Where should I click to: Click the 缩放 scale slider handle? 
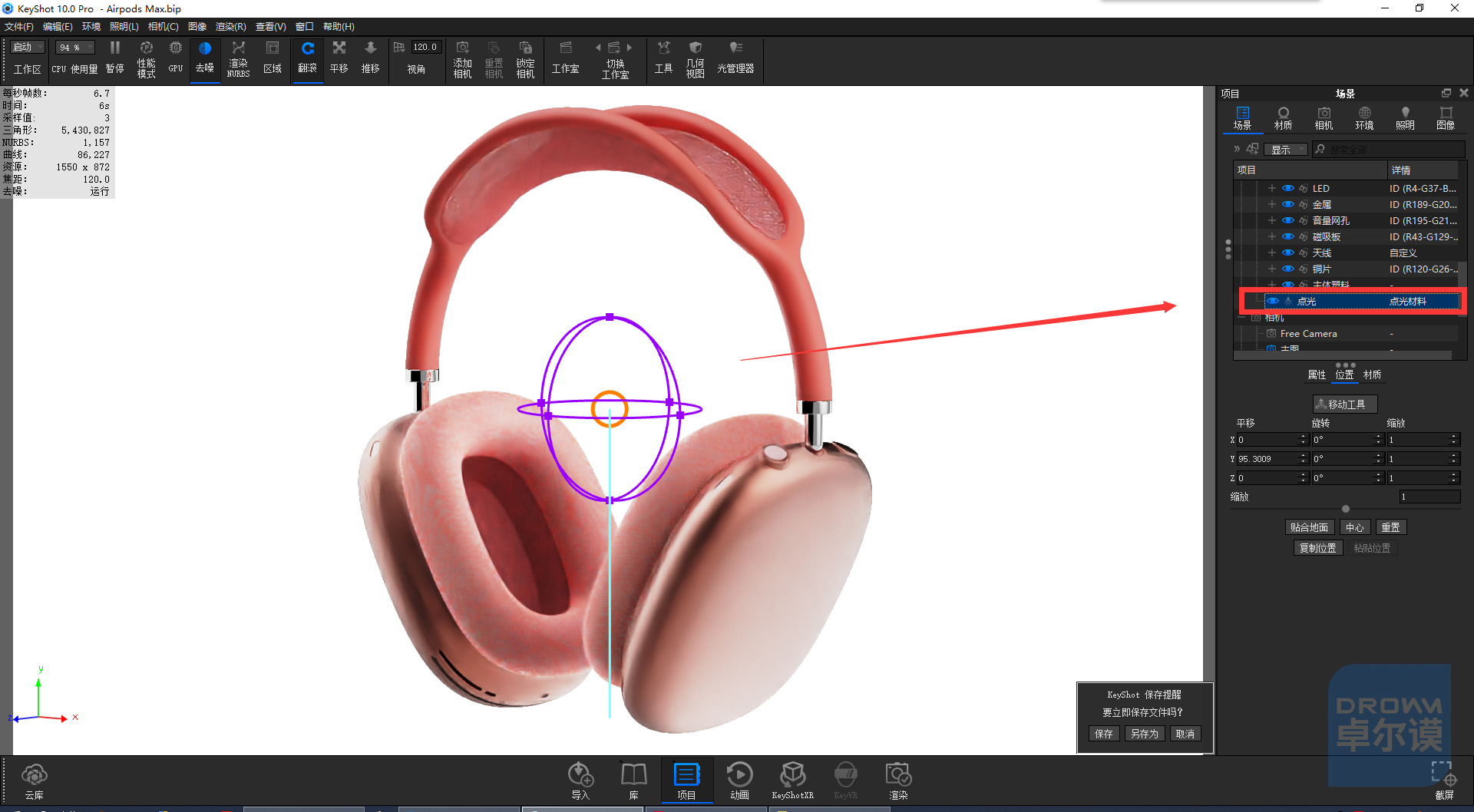1345,509
